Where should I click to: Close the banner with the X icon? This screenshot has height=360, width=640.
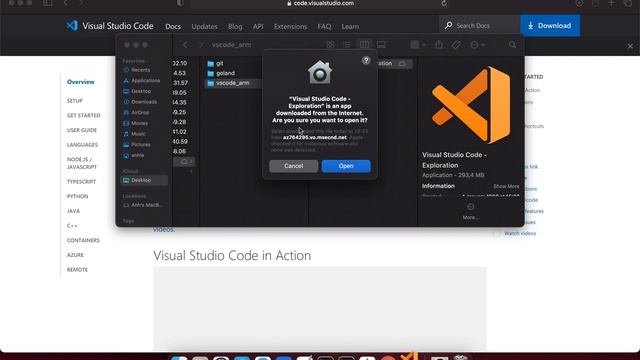tap(630, 46)
